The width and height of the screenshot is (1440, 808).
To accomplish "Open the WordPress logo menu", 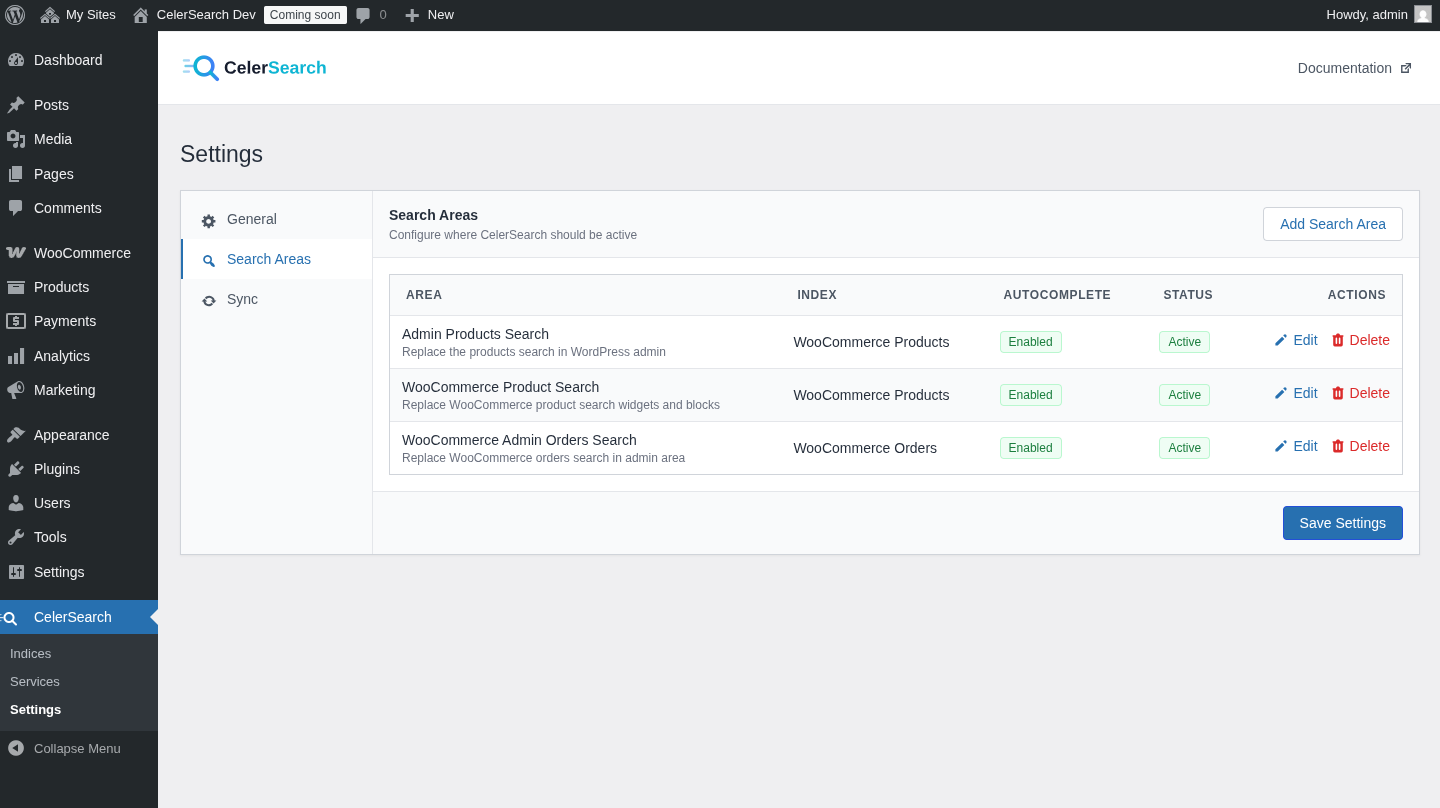I will click(x=15, y=14).
